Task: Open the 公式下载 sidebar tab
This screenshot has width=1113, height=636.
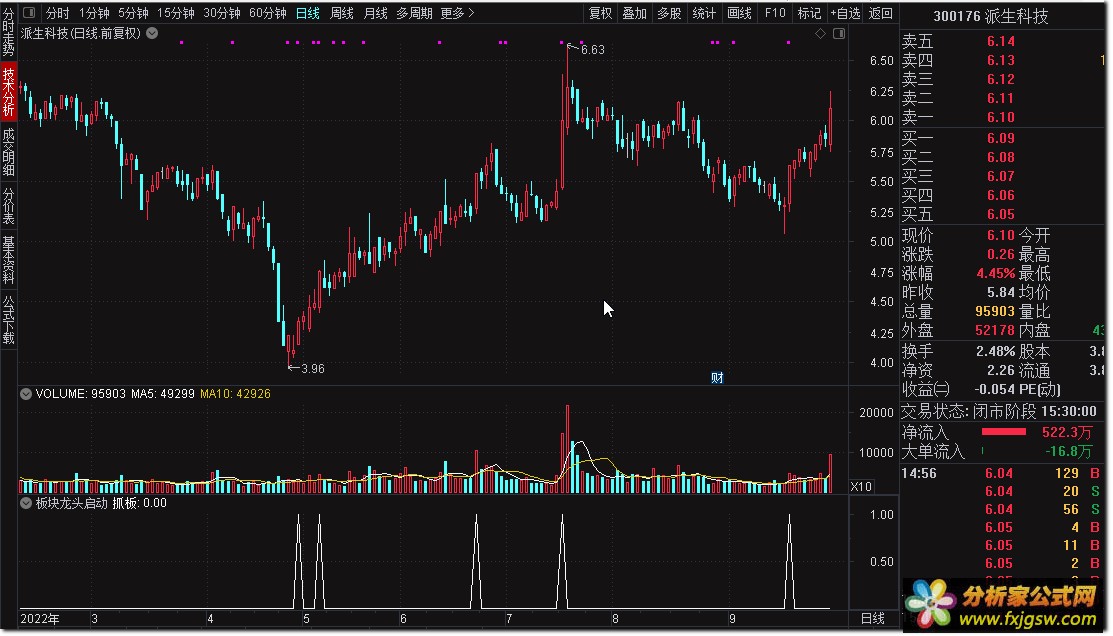Action: point(9,319)
